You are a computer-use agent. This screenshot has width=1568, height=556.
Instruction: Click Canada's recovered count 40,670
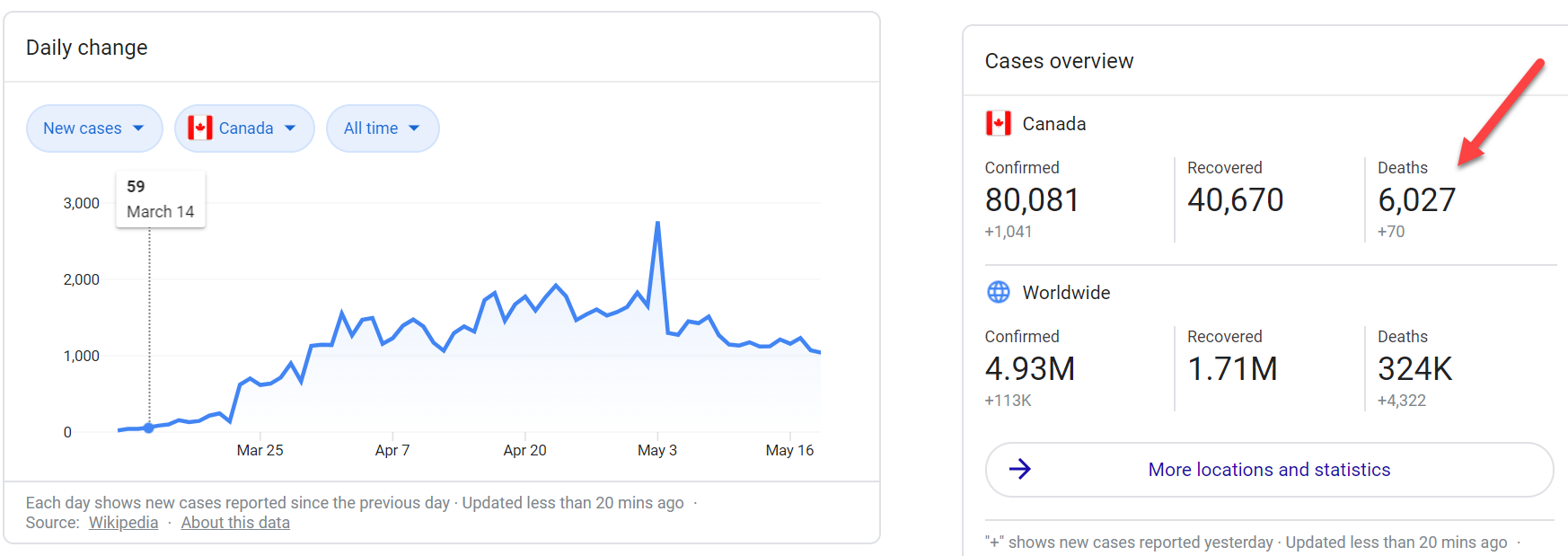coord(1235,200)
